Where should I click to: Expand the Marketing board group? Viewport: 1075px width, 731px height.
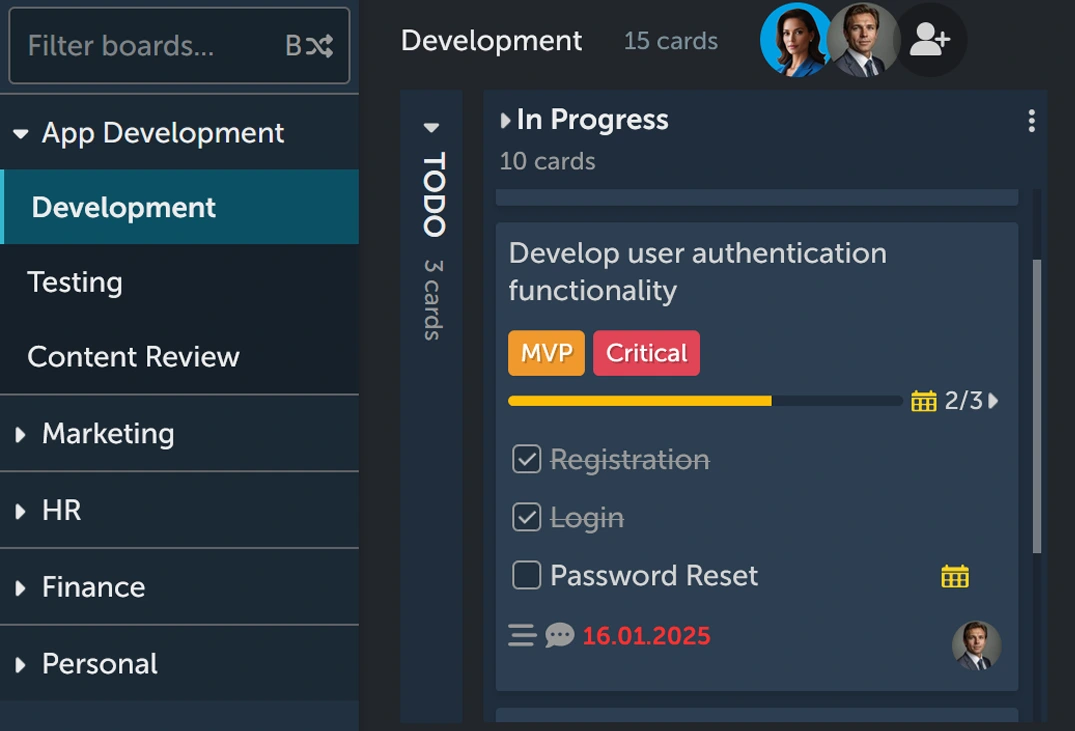pyautogui.click(x=21, y=434)
